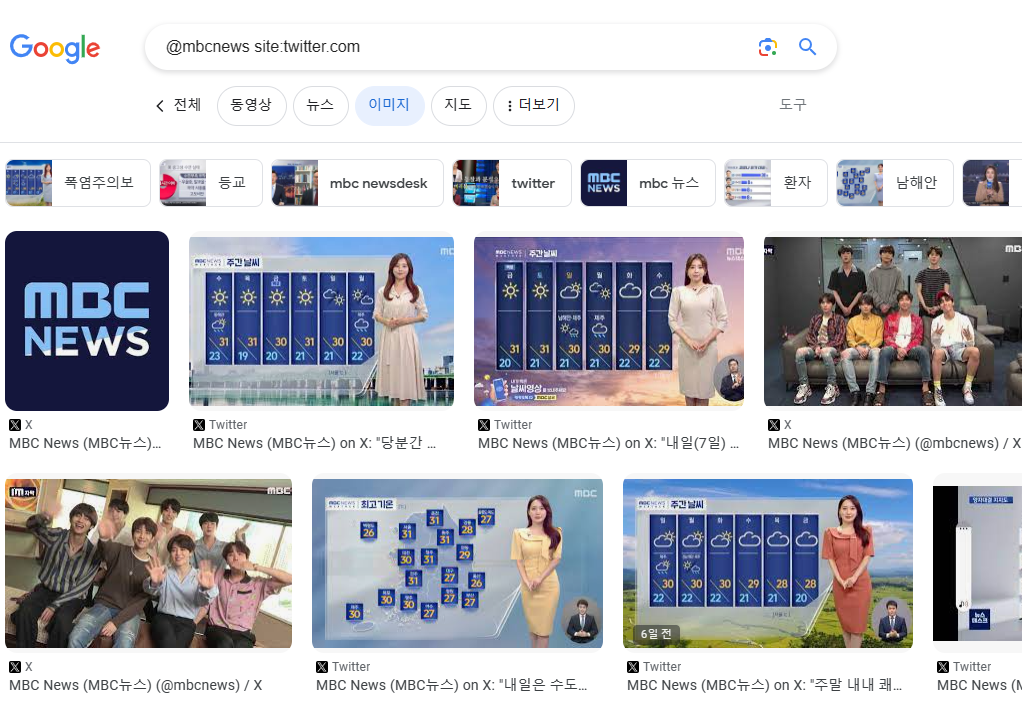Open the 도구 search tools
This screenshot has width=1022, height=703.
pos(793,105)
